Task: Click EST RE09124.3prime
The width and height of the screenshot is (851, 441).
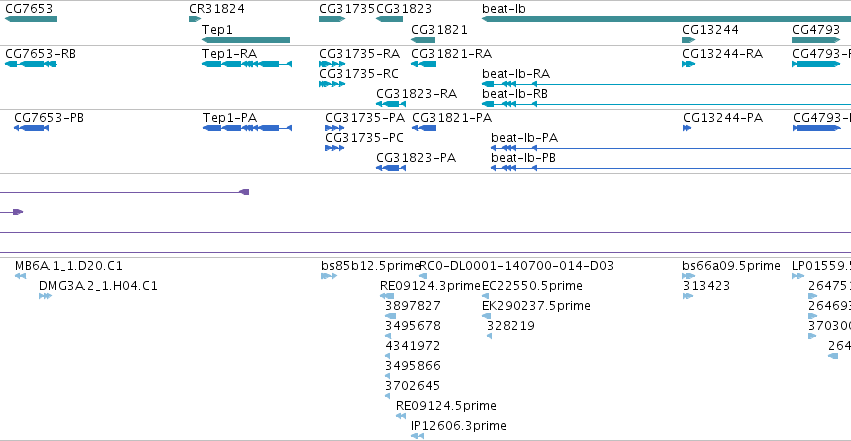Action: tap(430, 286)
